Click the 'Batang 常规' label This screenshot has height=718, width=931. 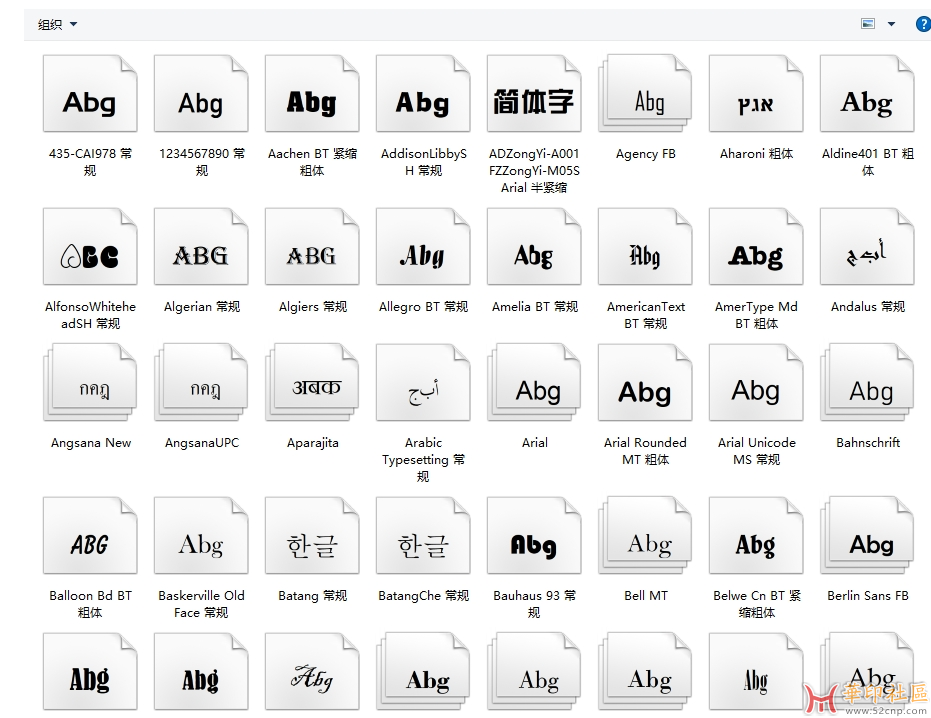point(312,596)
